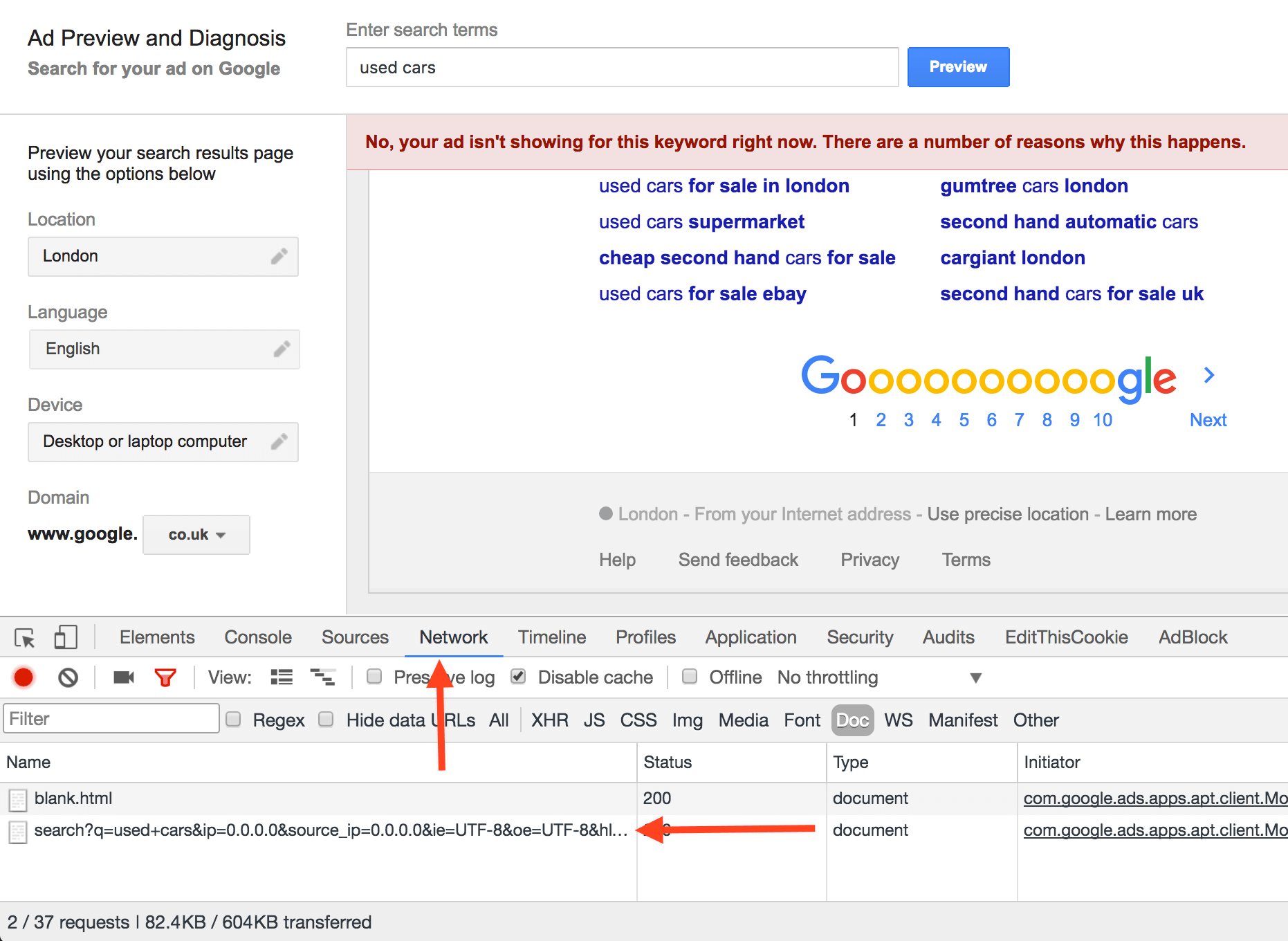
Task: Switch to the Sources tab
Action: (x=355, y=637)
